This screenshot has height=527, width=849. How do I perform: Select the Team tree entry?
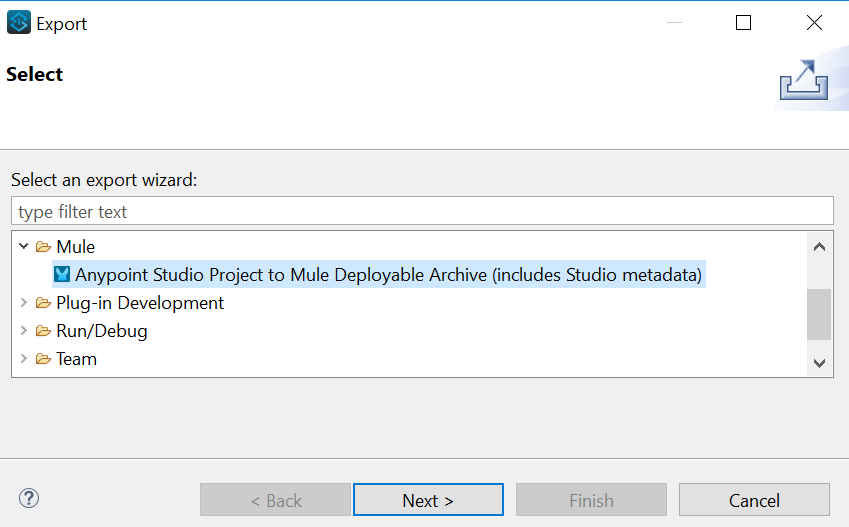coord(76,359)
